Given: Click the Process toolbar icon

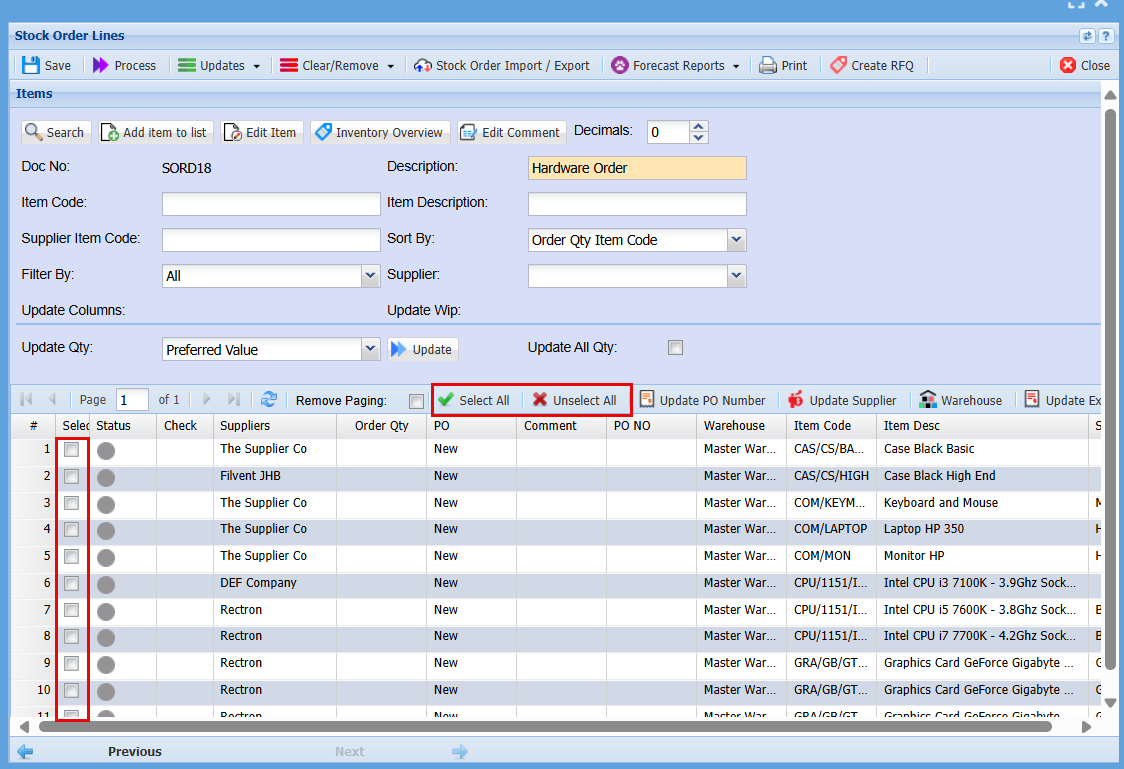Looking at the screenshot, I should tap(101, 65).
